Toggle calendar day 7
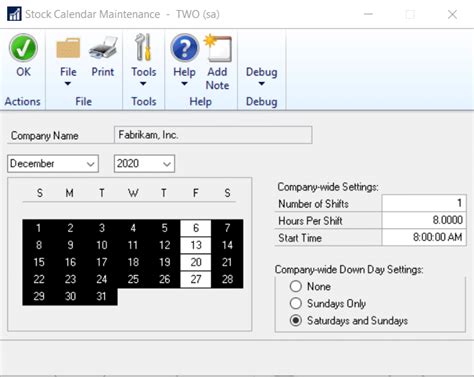This screenshot has height=377, width=474. pyautogui.click(x=227, y=228)
